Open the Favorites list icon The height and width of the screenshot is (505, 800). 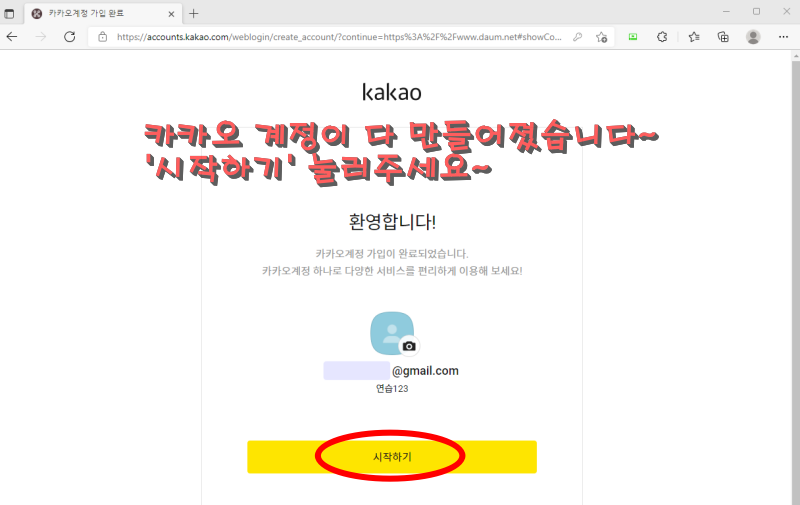click(x=694, y=37)
